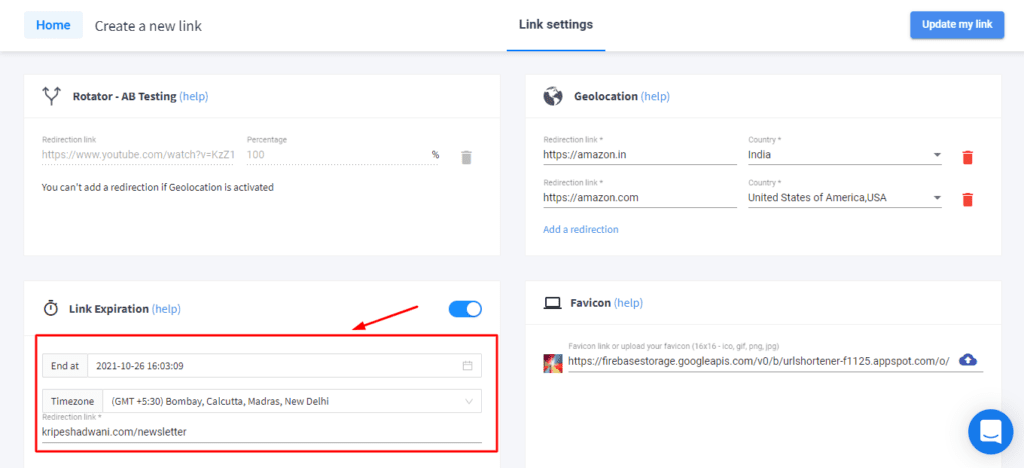The width and height of the screenshot is (1024, 468).
Task: Disable the Link Expiration toggle
Action: coord(465,309)
